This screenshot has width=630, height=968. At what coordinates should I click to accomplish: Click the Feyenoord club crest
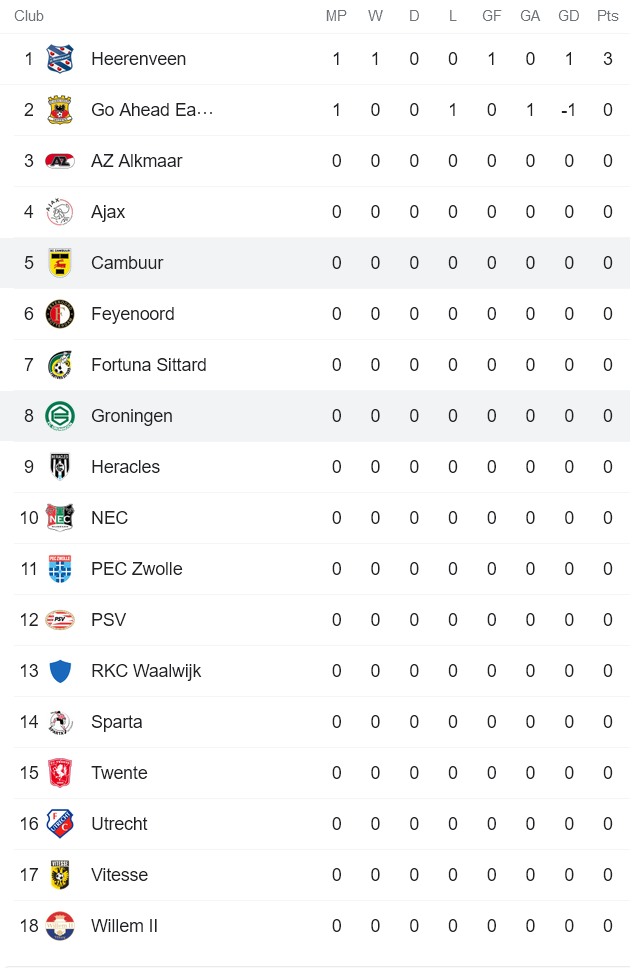tap(60, 314)
